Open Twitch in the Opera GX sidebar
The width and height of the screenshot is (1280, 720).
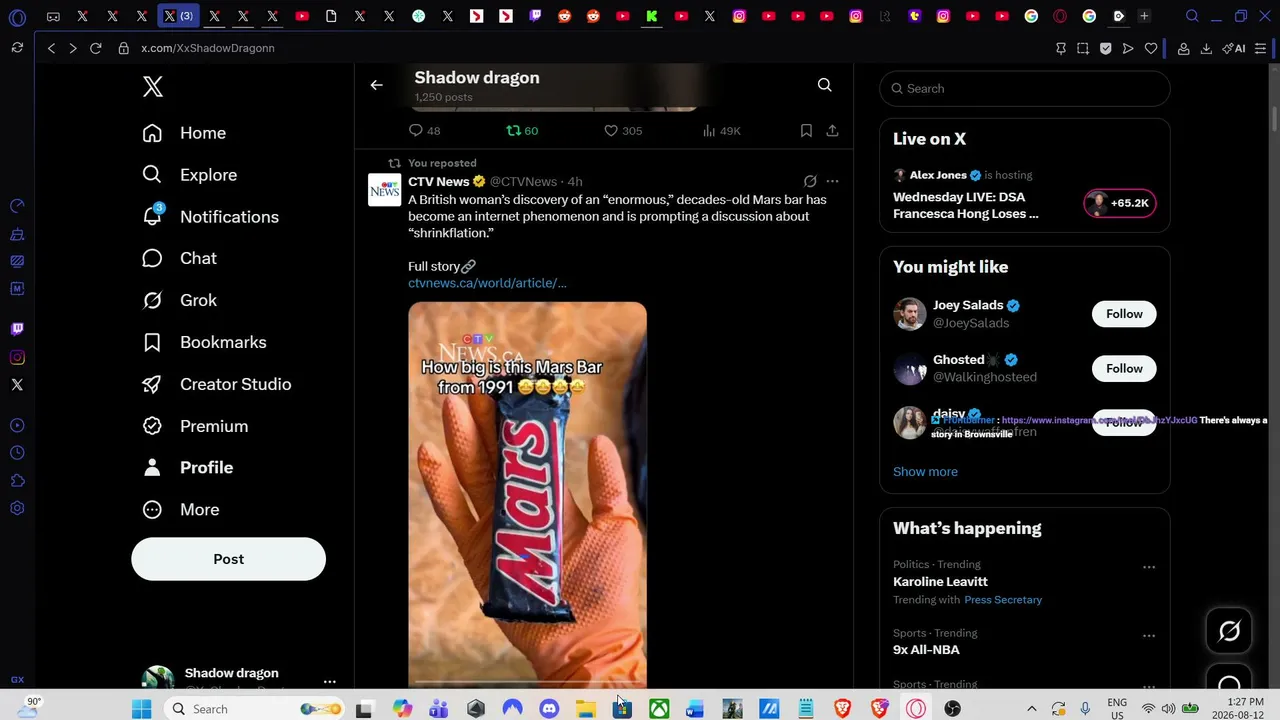17,328
